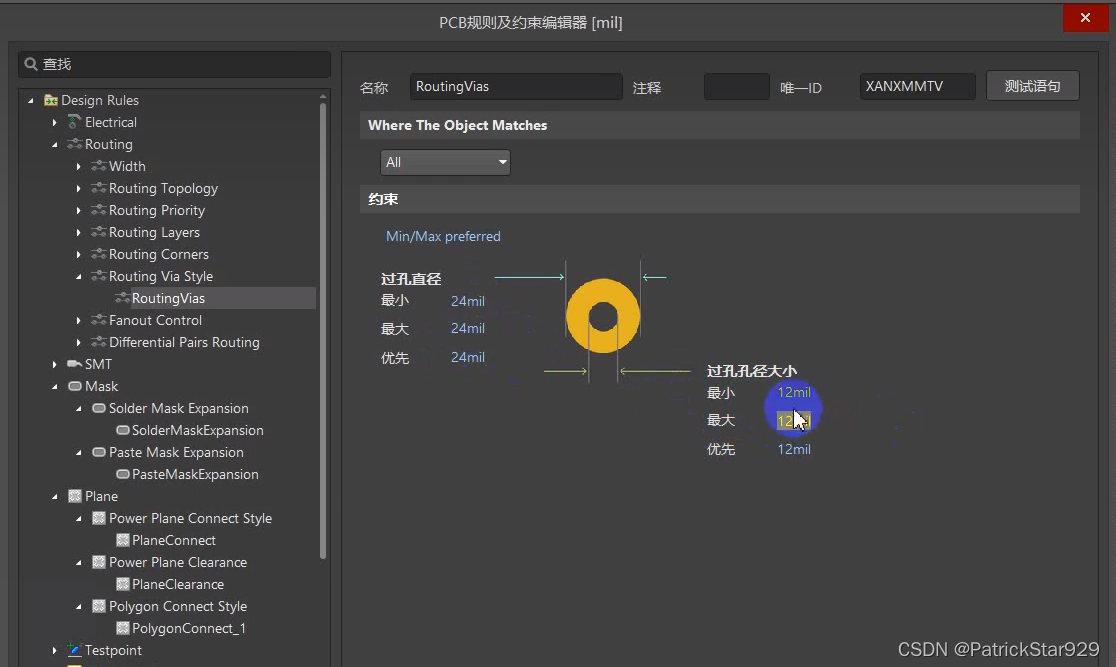Viewport: 1116px width, 667px height.
Task: Select the PlaneClearance rule
Action: pos(178,584)
